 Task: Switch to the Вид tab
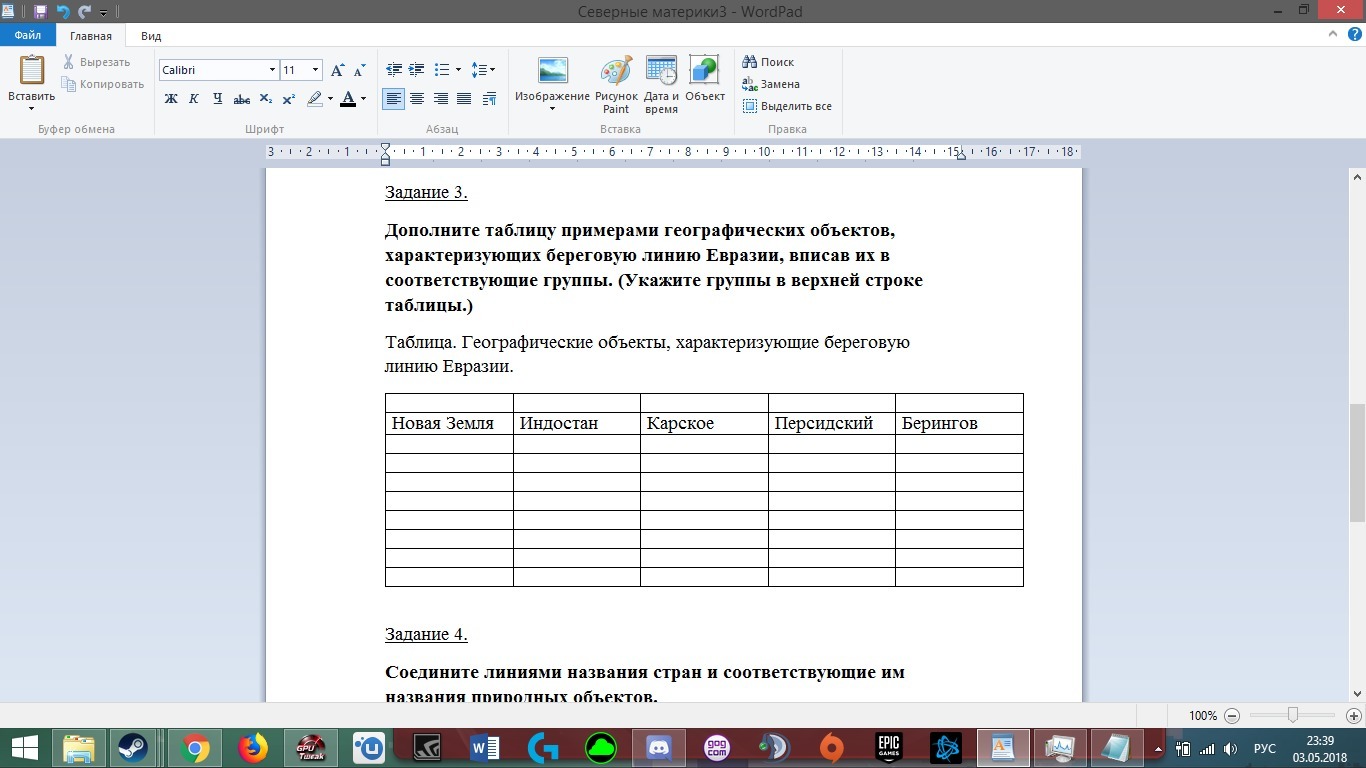[151, 36]
